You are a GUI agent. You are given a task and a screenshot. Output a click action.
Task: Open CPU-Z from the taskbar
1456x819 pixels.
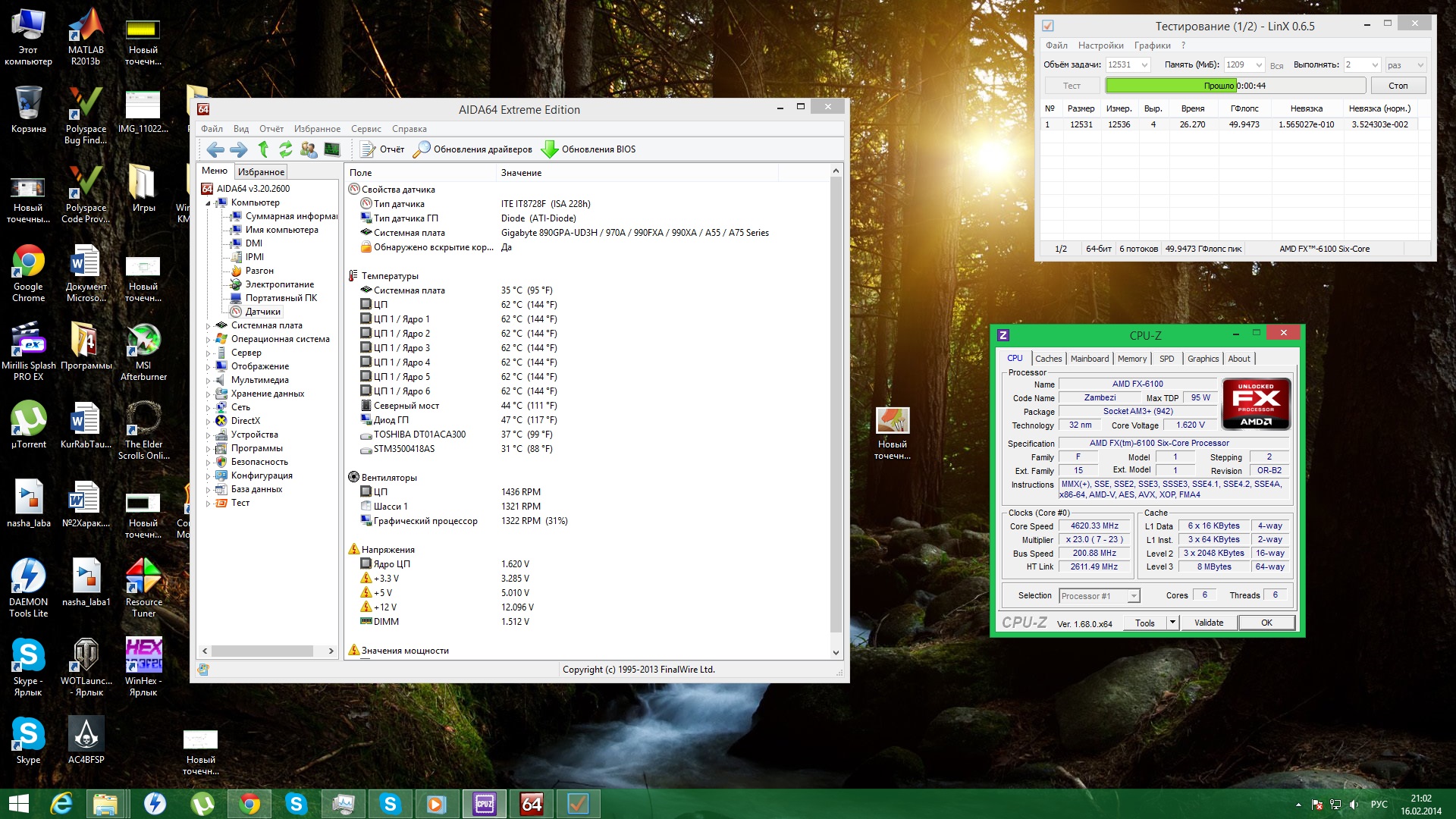(484, 804)
